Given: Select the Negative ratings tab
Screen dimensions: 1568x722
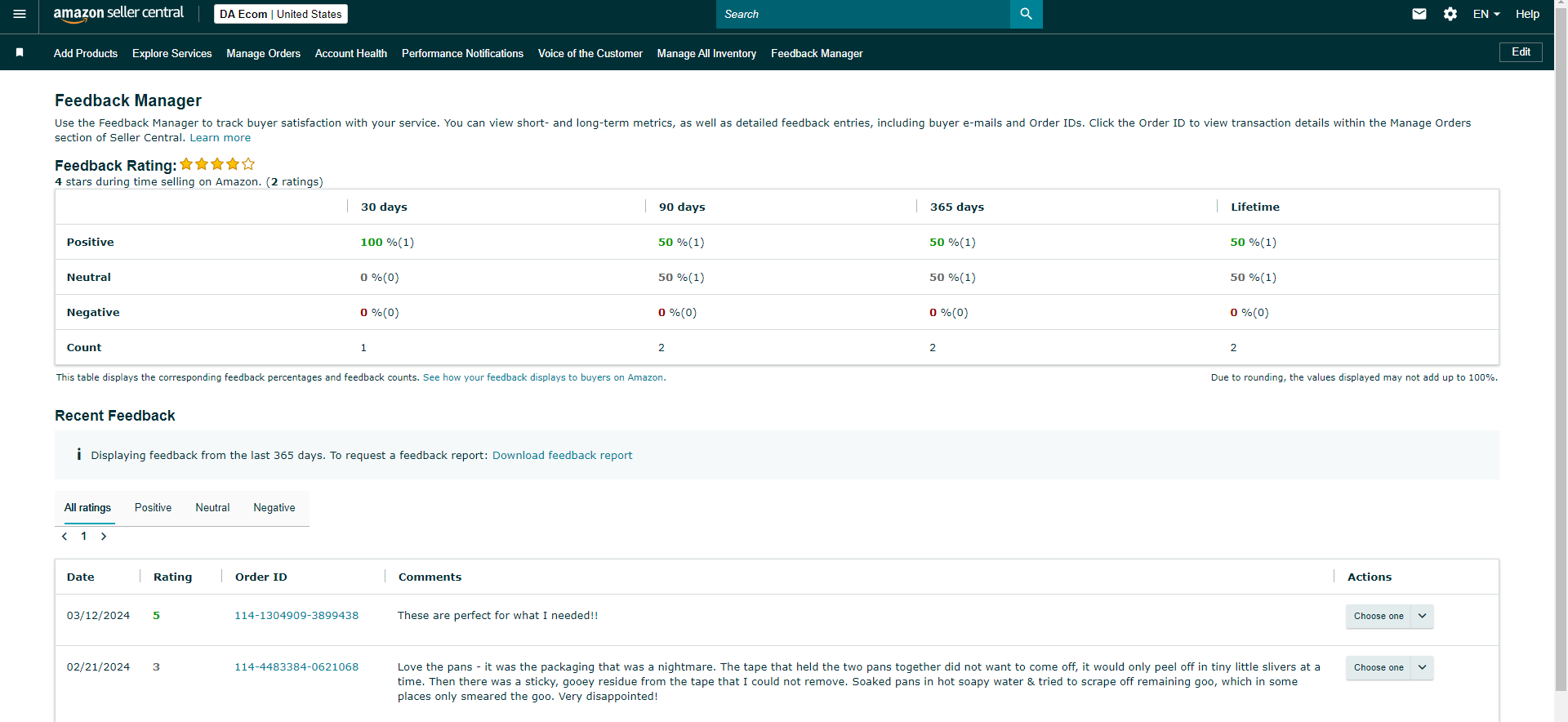Looking at the screenshot, I should [x=274, y=507].
